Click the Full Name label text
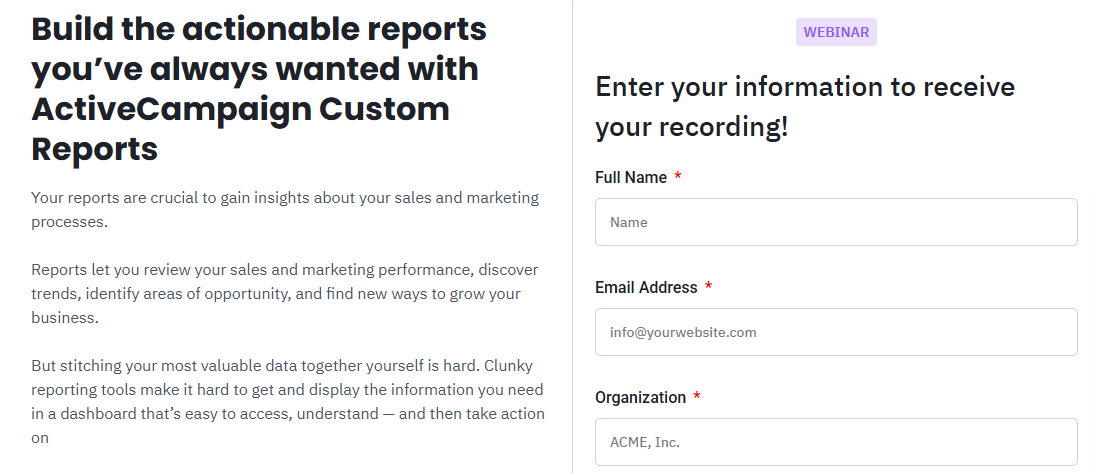The width and height of the screenshot is (1093, 473). (631, 178)
